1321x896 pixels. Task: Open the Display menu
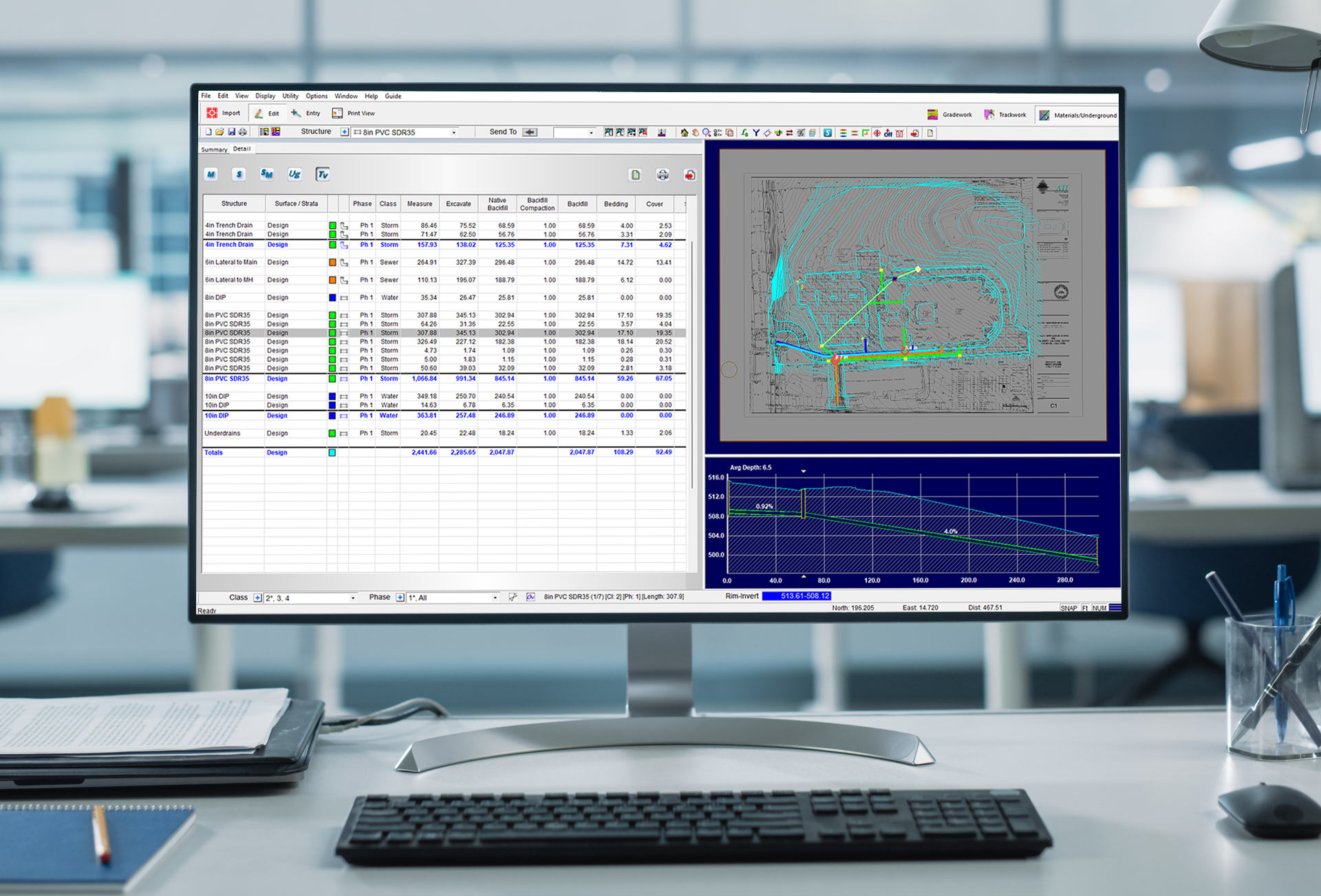(x=265, y=96)
